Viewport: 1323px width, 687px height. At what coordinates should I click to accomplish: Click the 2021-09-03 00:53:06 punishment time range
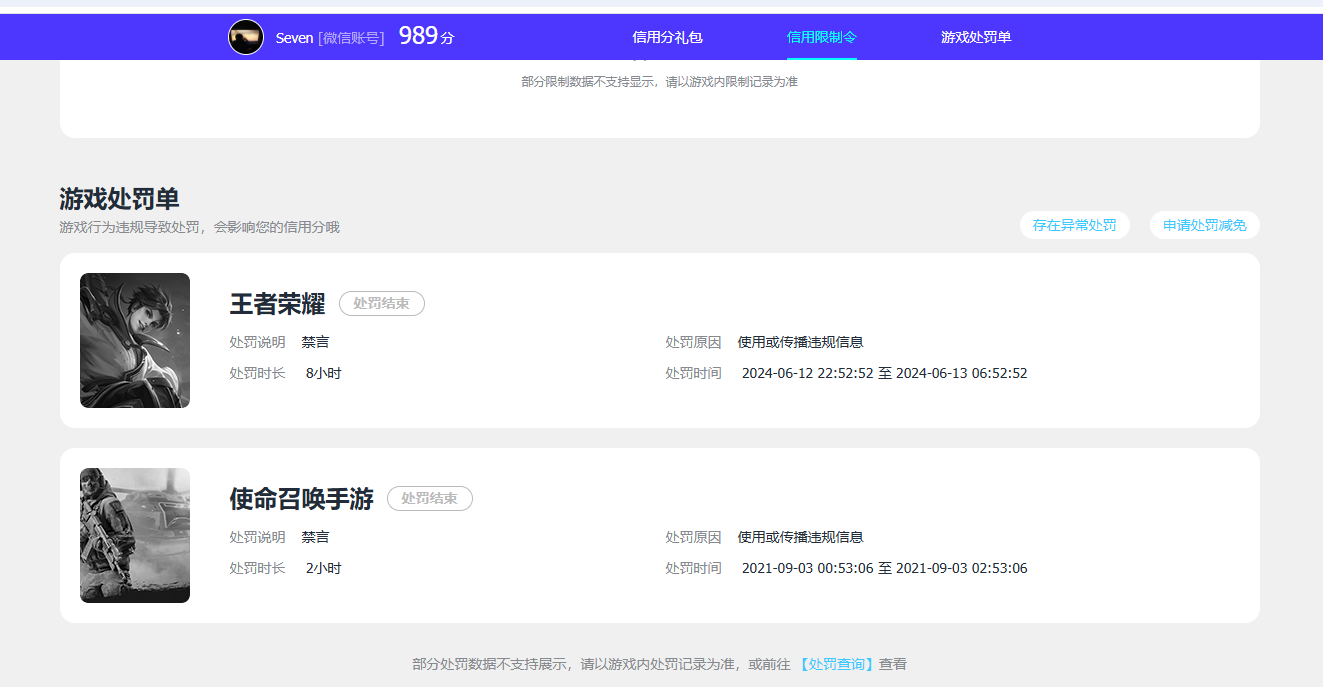[x=885, y=568]
